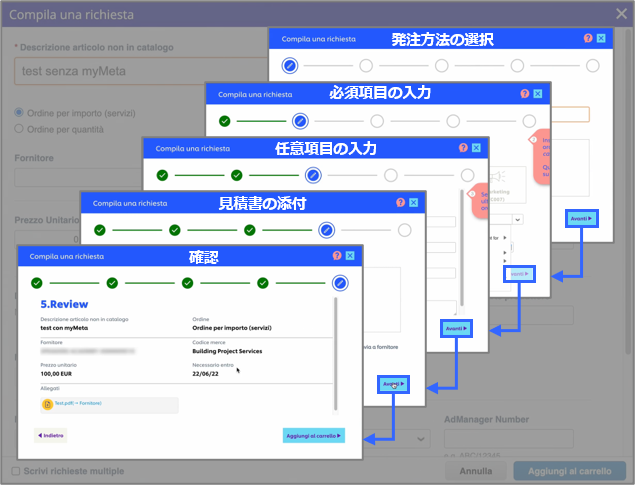Click the 'Building Project Services' value
635x485 pixels.
pos(227,351)
